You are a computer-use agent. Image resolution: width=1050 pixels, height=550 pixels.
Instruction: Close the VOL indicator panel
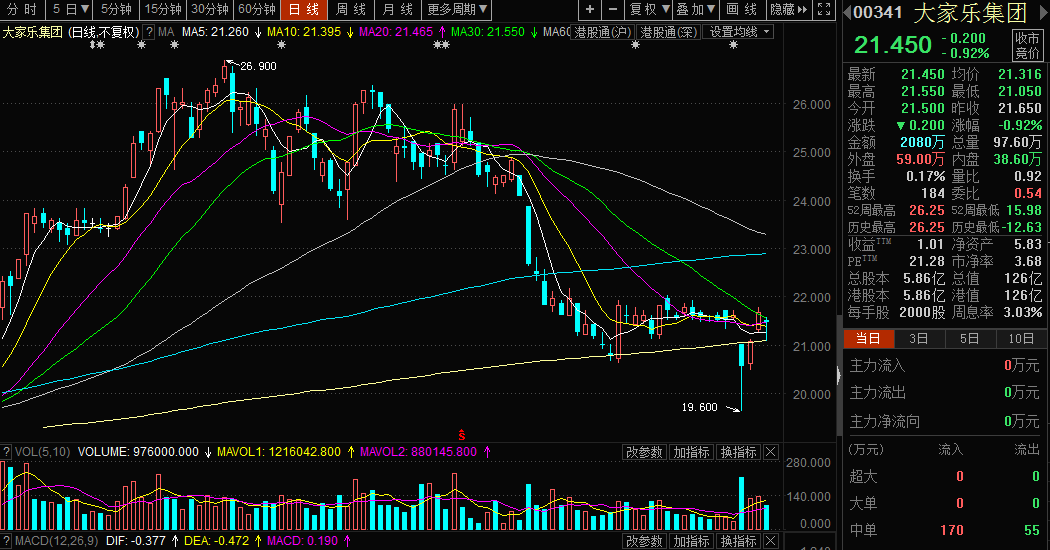(771, 453)
